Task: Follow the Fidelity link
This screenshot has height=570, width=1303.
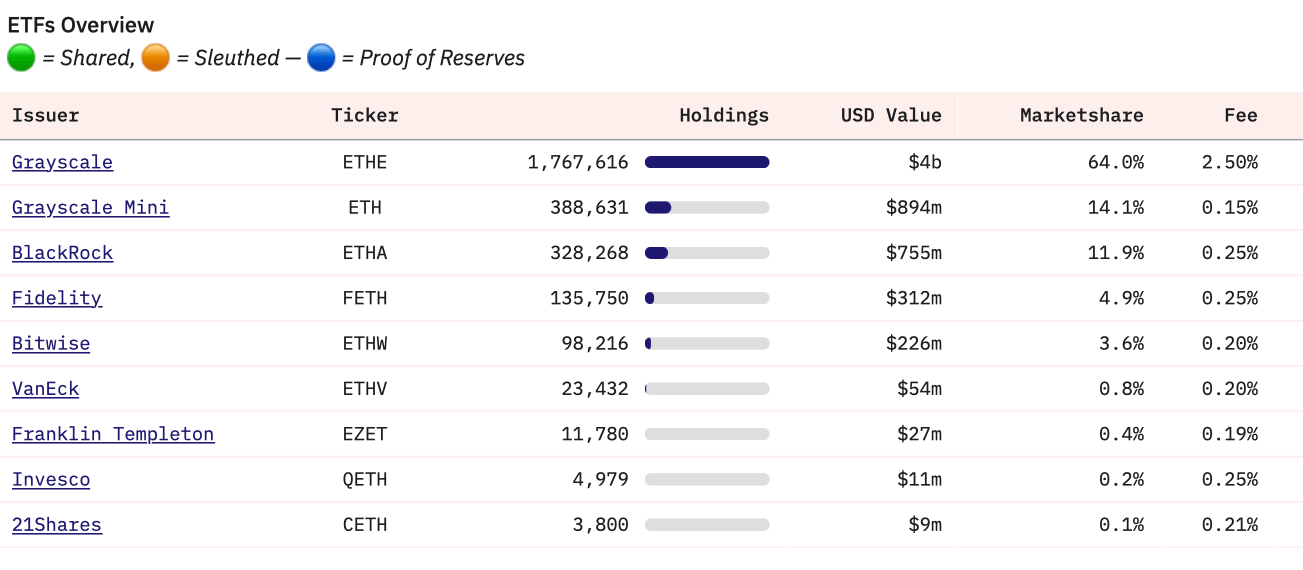Action: [57, 298]
